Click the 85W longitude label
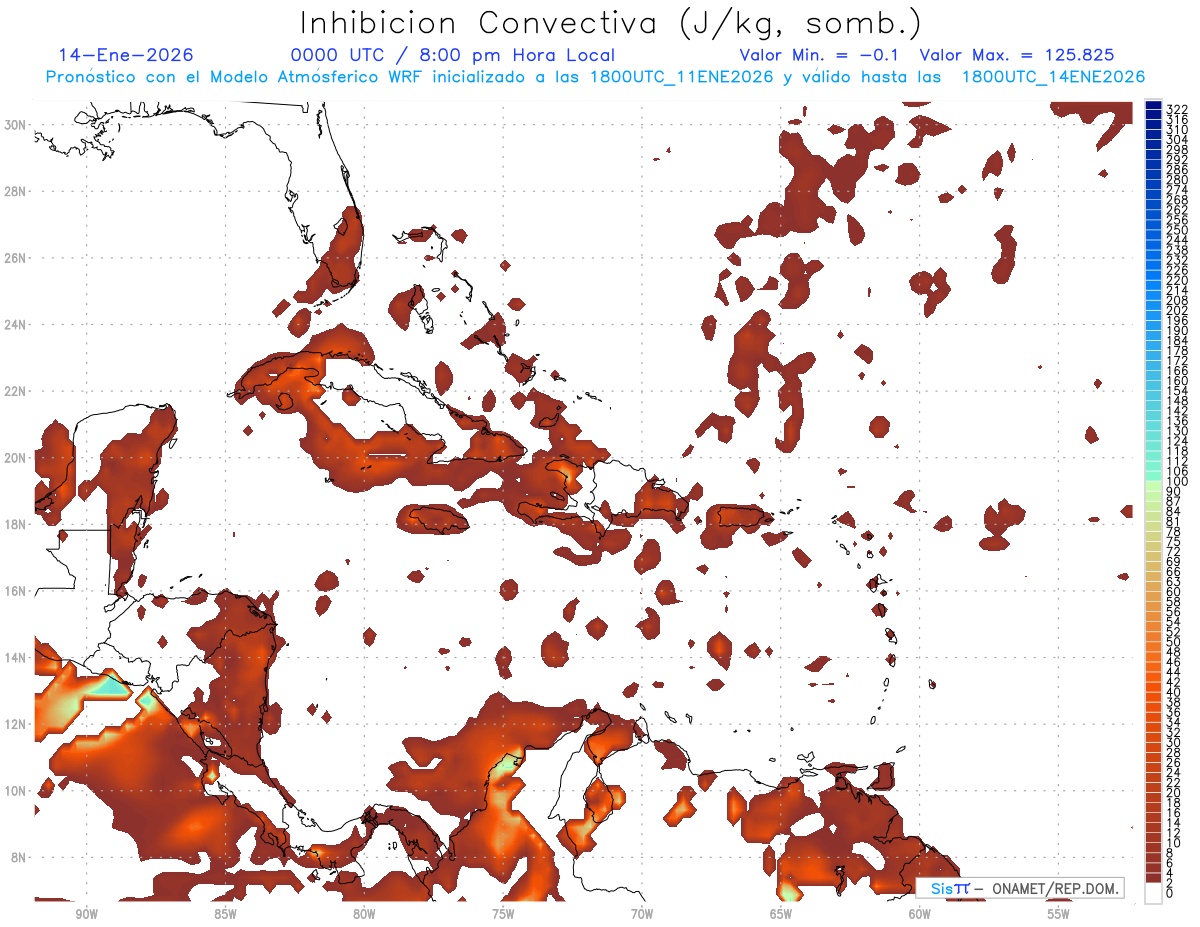 coord(225,914)
